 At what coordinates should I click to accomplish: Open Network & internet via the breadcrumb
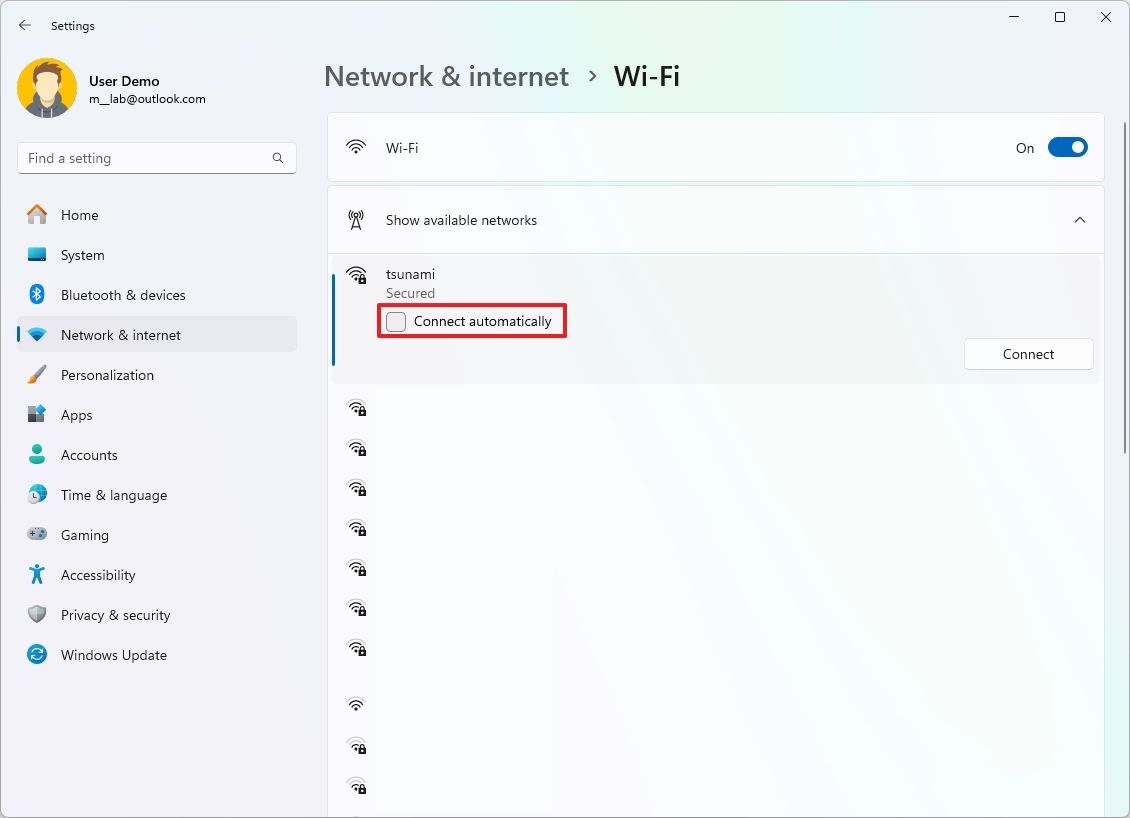click(x=446, y=76)
